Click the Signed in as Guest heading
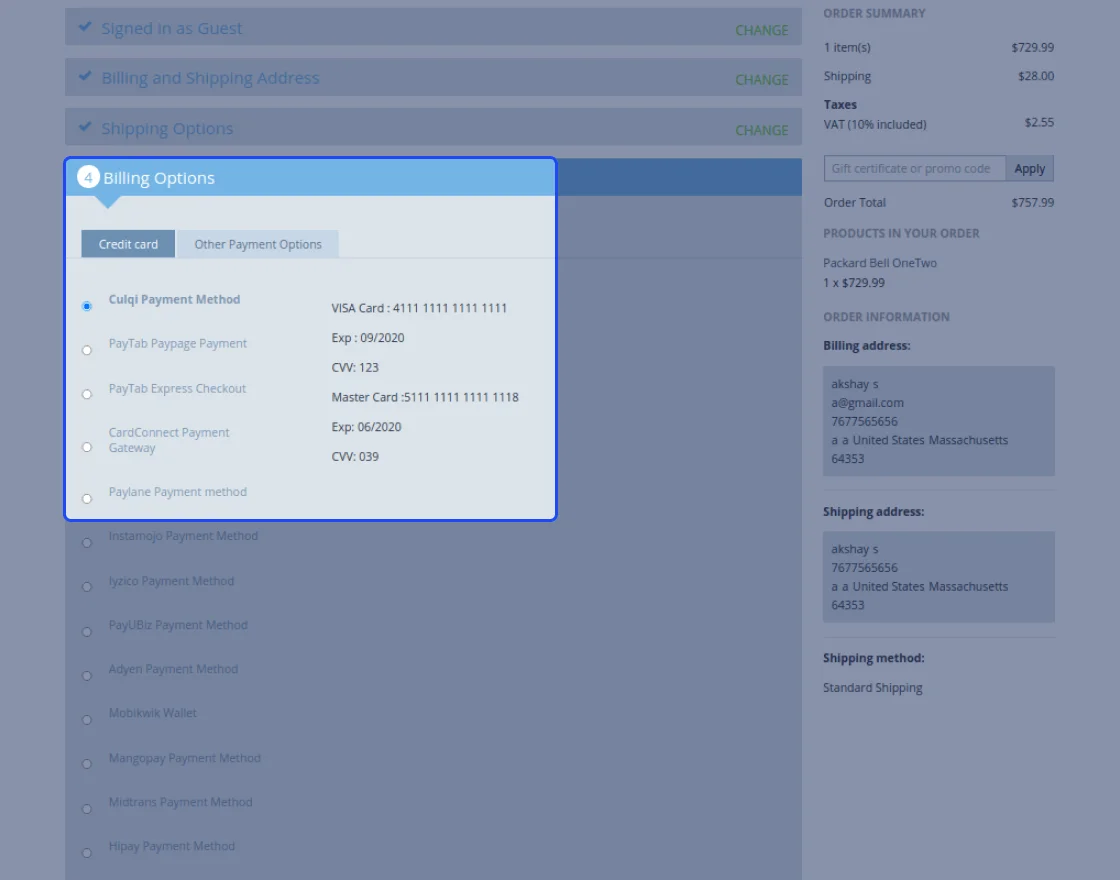Image resolution: width=1120 pixels, height=880 pixels. 171,29
